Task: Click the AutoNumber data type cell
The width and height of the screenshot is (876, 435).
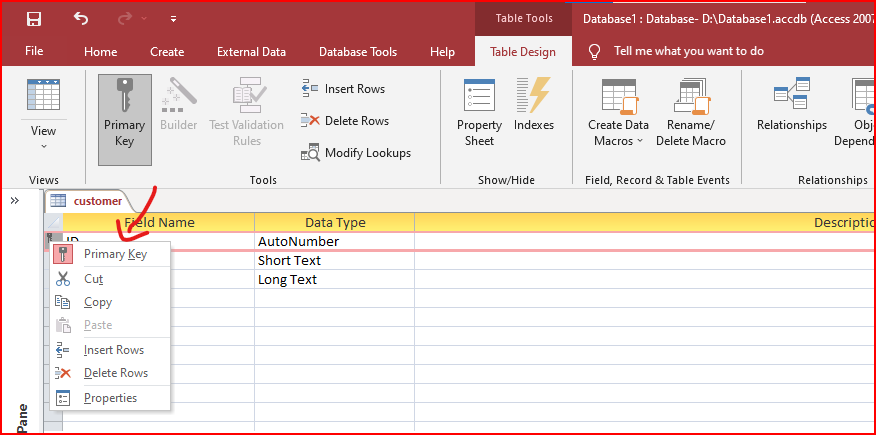Action: [335, 242]
